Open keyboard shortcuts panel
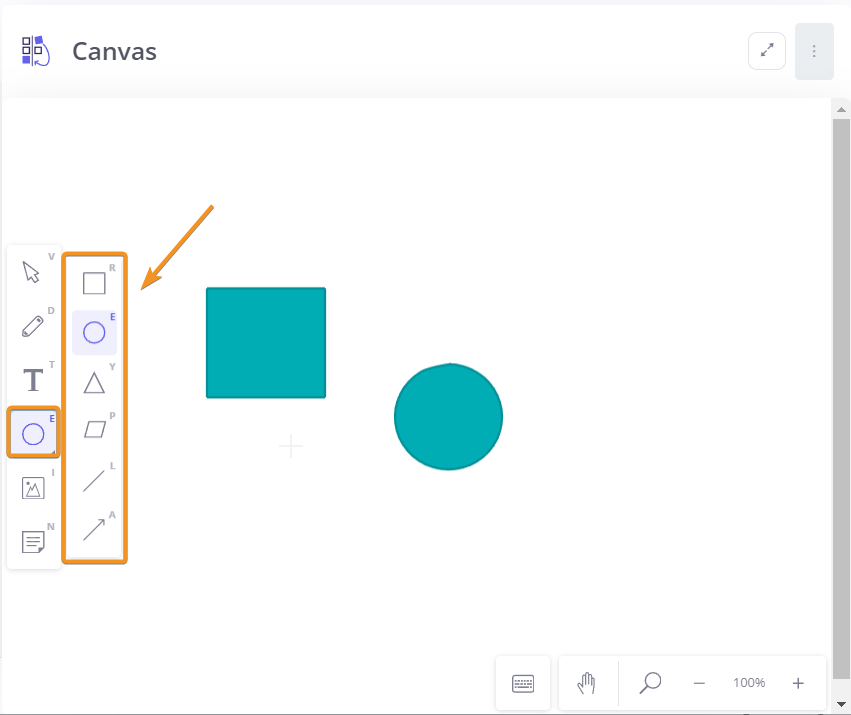 coord(523,683)
